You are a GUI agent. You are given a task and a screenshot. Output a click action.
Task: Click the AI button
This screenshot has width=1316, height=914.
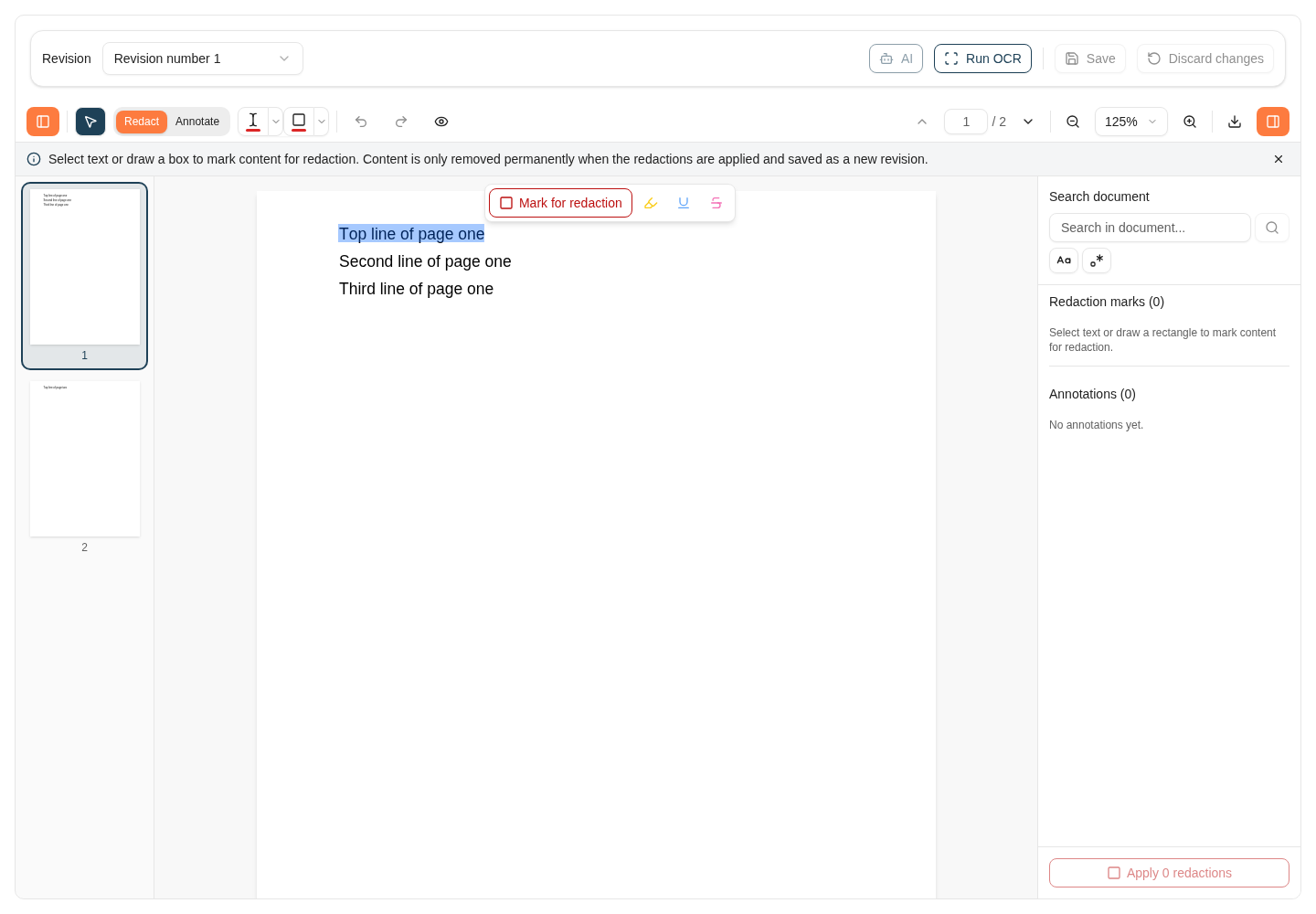click(x=896, y=58)
